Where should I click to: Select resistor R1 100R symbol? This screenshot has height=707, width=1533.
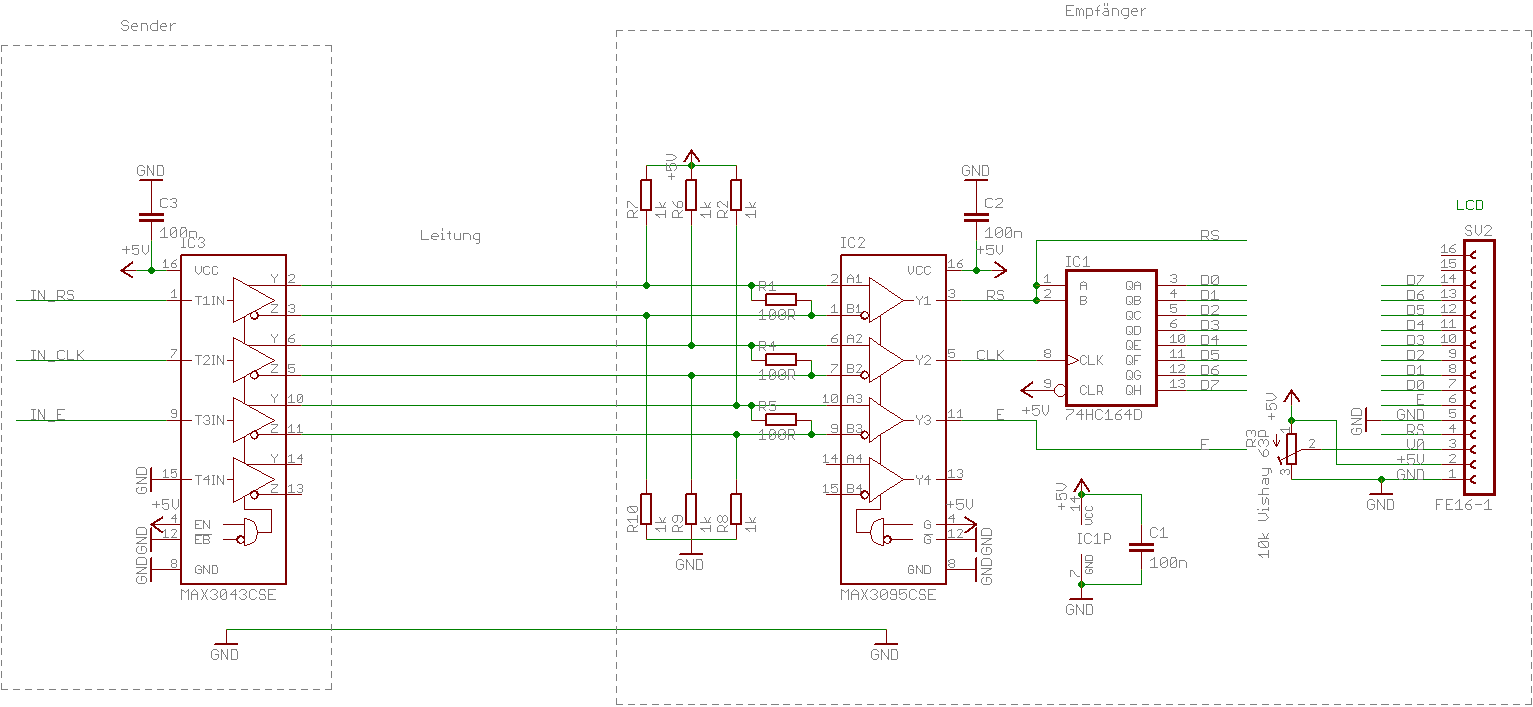pos(781,299)
